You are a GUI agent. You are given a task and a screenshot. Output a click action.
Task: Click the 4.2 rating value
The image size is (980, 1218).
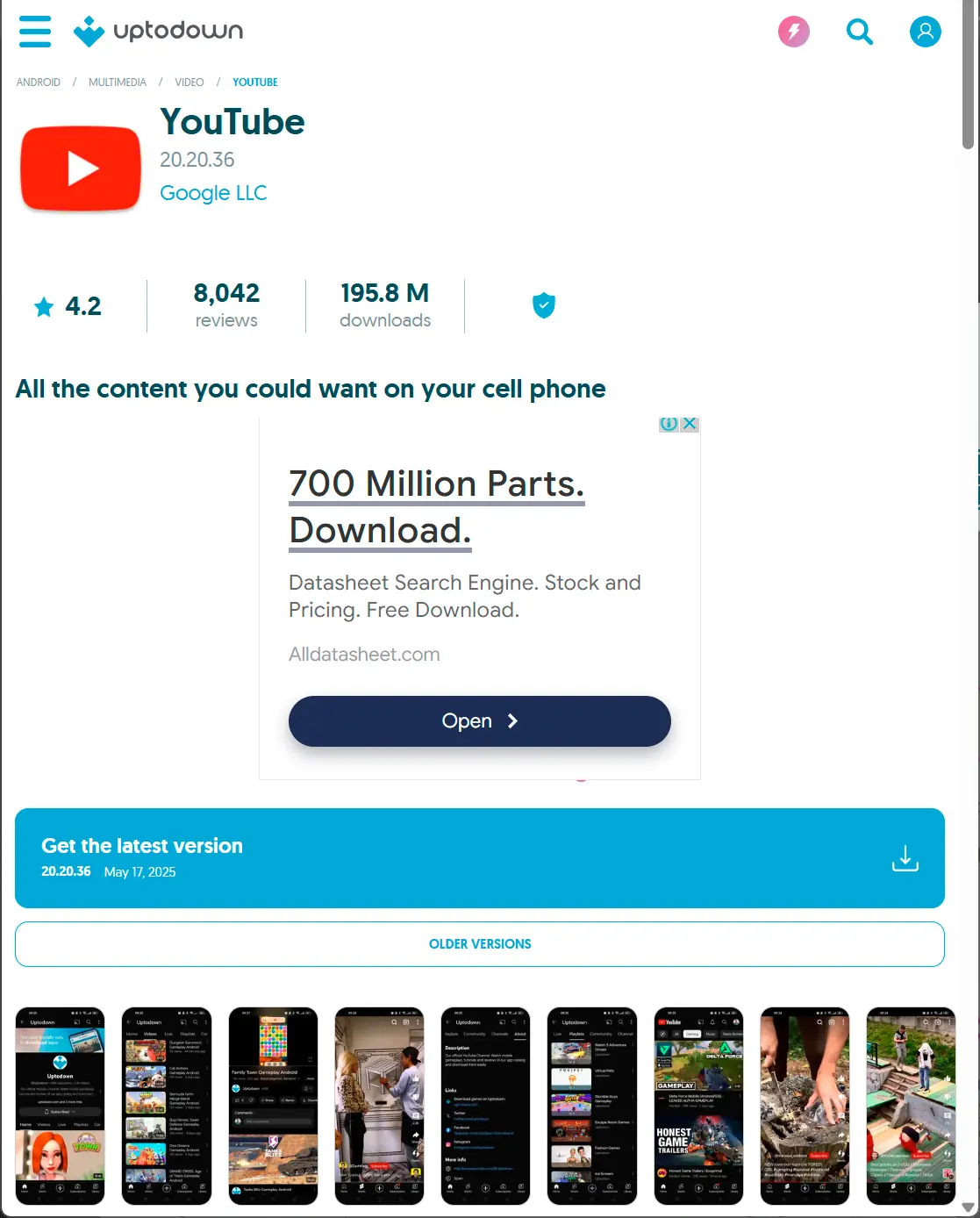click(83, 306)
